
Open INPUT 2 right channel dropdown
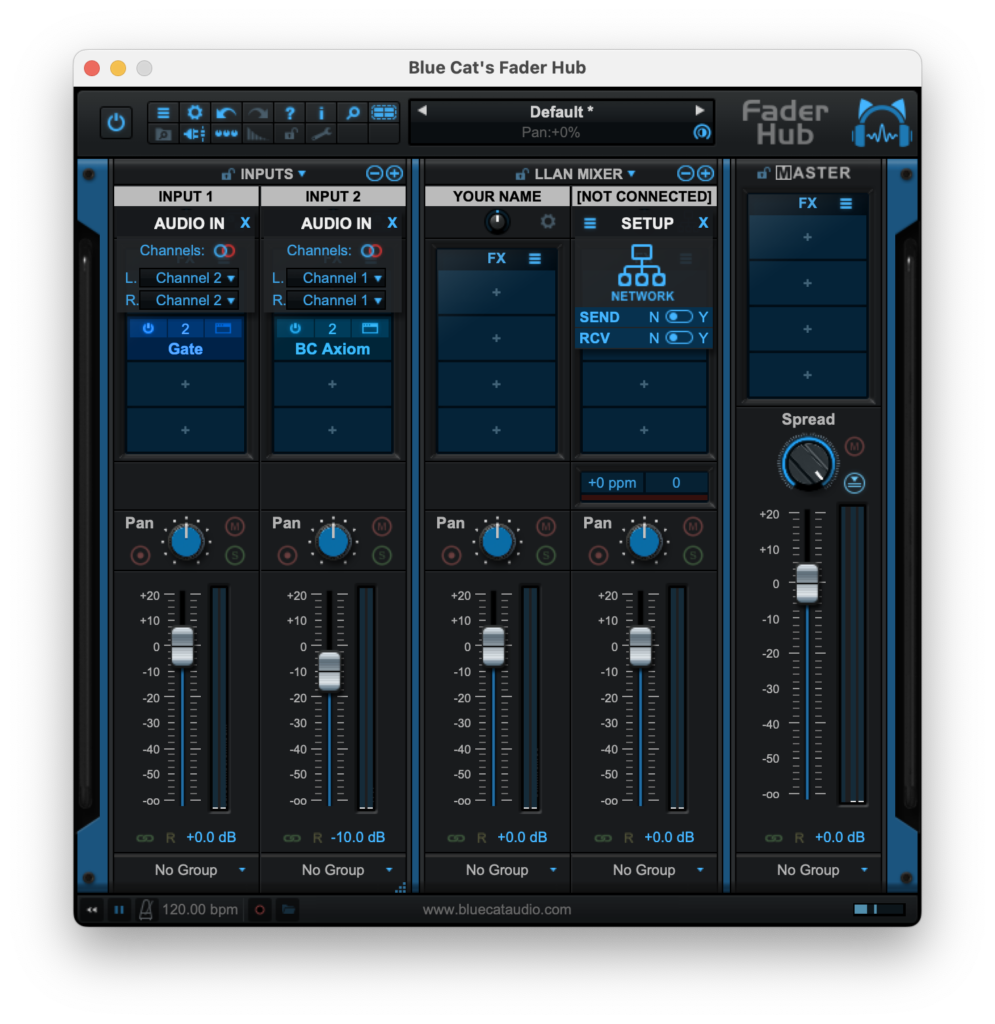coord(336,300)
